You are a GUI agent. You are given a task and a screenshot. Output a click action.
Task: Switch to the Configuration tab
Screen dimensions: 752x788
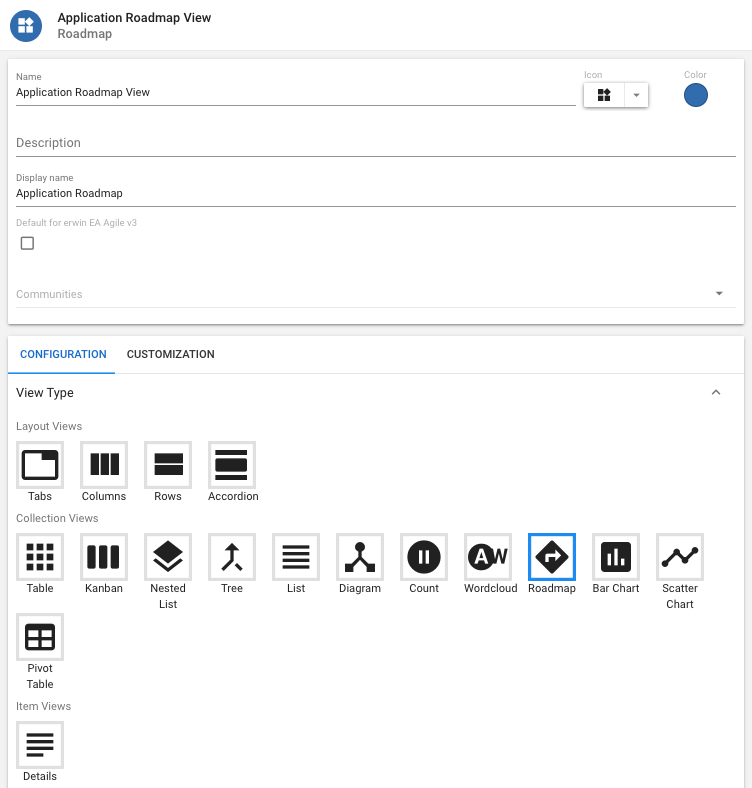63,354
